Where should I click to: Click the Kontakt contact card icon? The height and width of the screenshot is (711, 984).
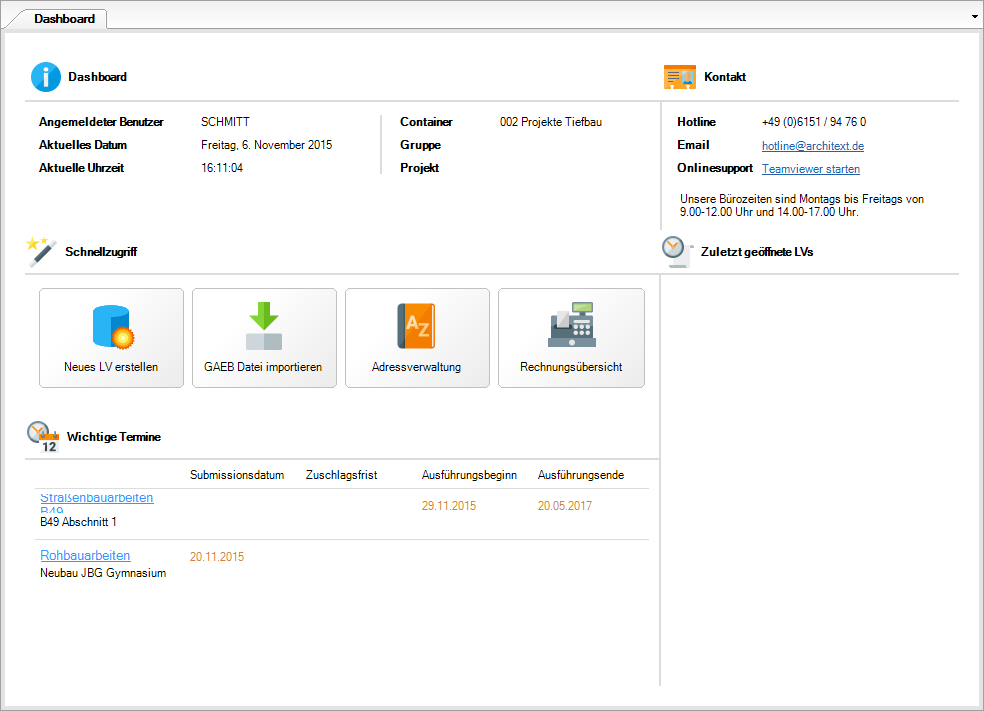click(680, 77)
